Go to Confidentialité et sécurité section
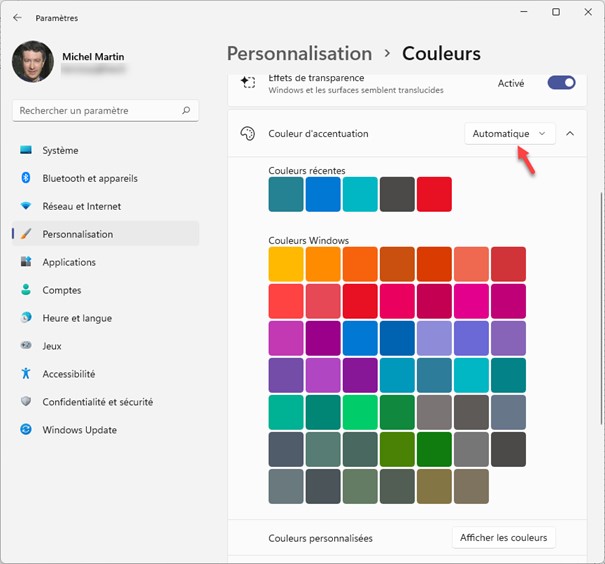Viewport: 605px width, 564px height. pyautogui.click(x=97, y=402)
